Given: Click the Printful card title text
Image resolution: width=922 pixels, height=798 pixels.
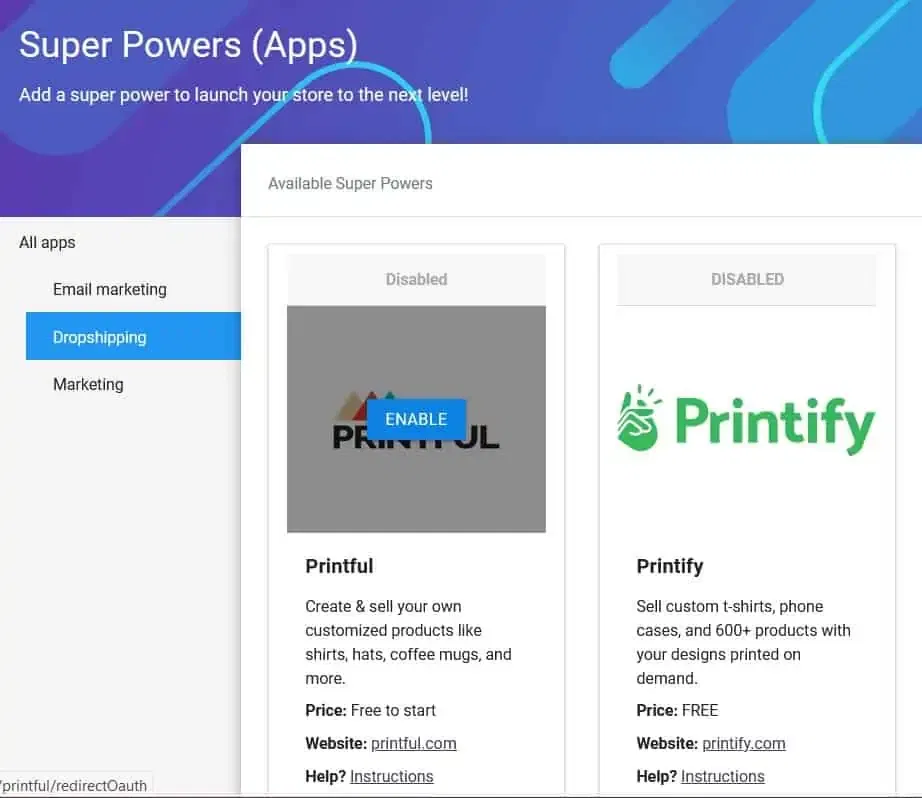Looking at the screenshot, I should tap(340, 566).
